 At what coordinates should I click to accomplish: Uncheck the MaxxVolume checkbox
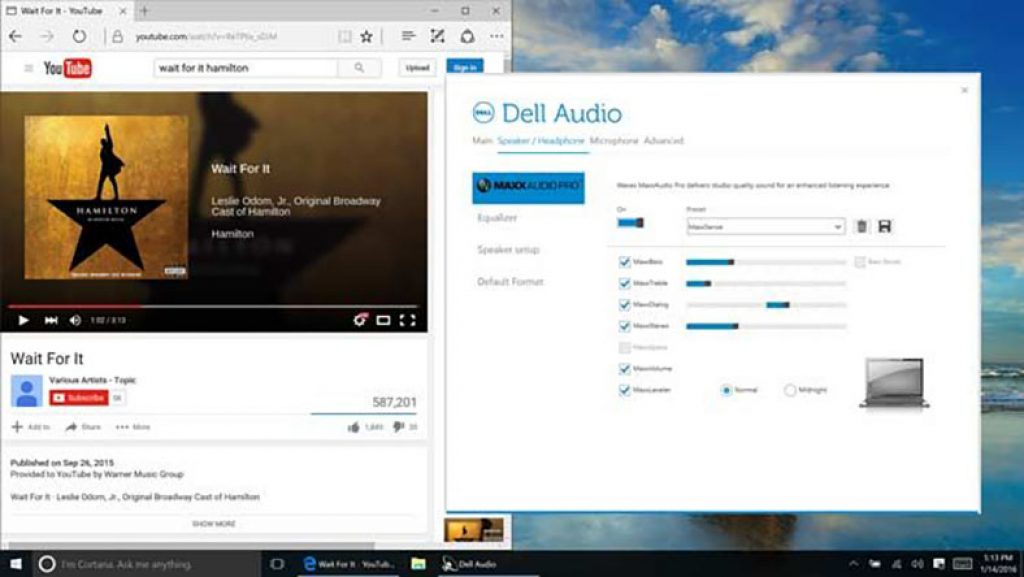click(x=624, y=369)
